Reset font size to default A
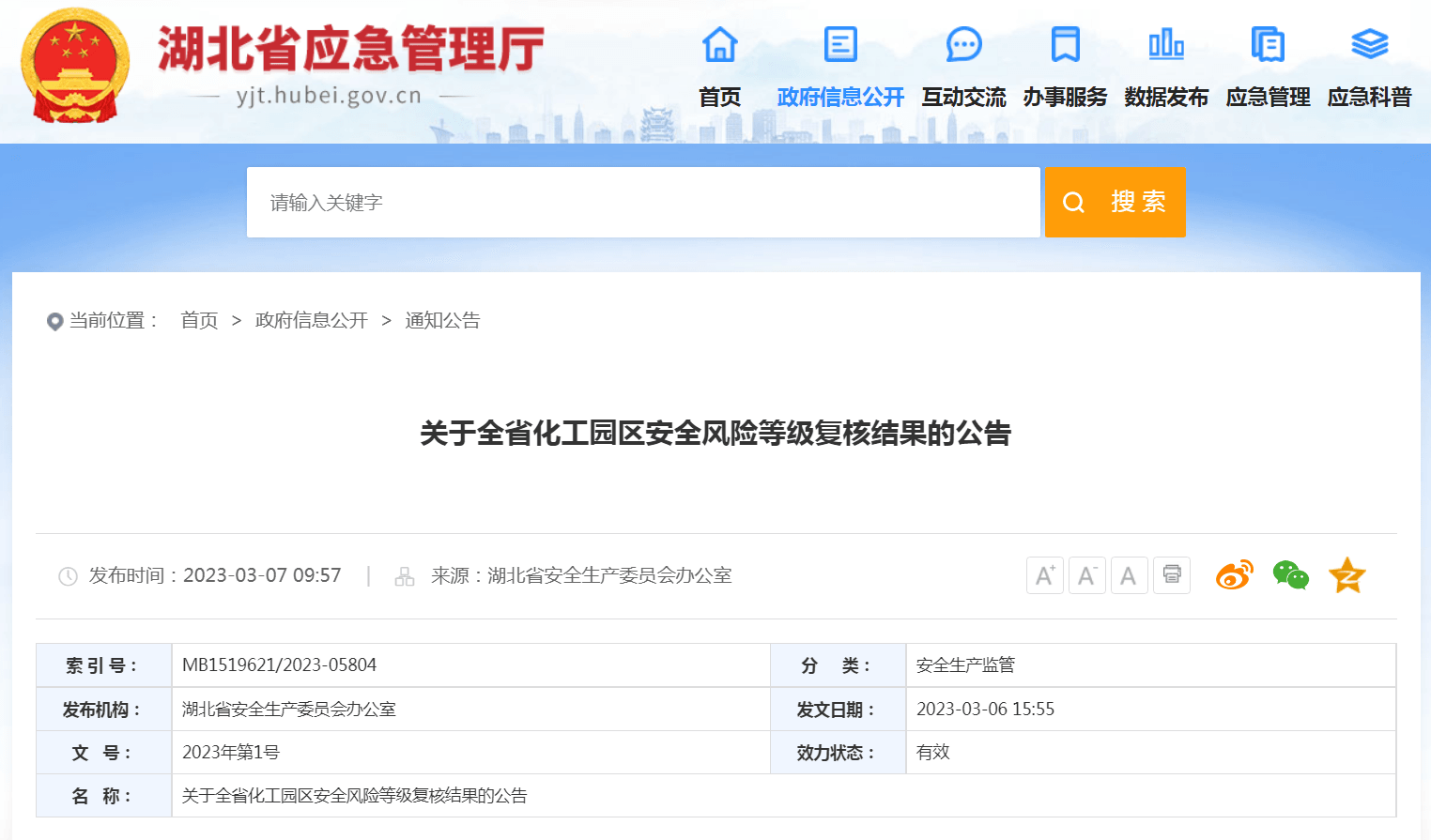Viewport: 1431px width, 840px height. (x=1129, y=575)
